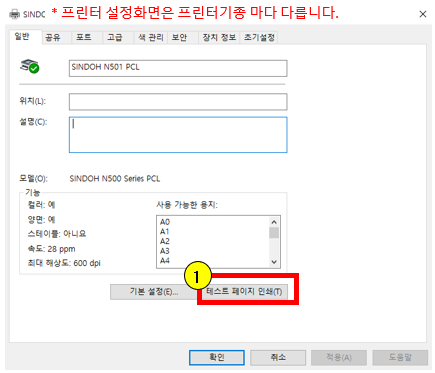Click the 속도: 28 ppm text
Image resolution: width=435 pixels, height=373 pixels.
point(51,249)
